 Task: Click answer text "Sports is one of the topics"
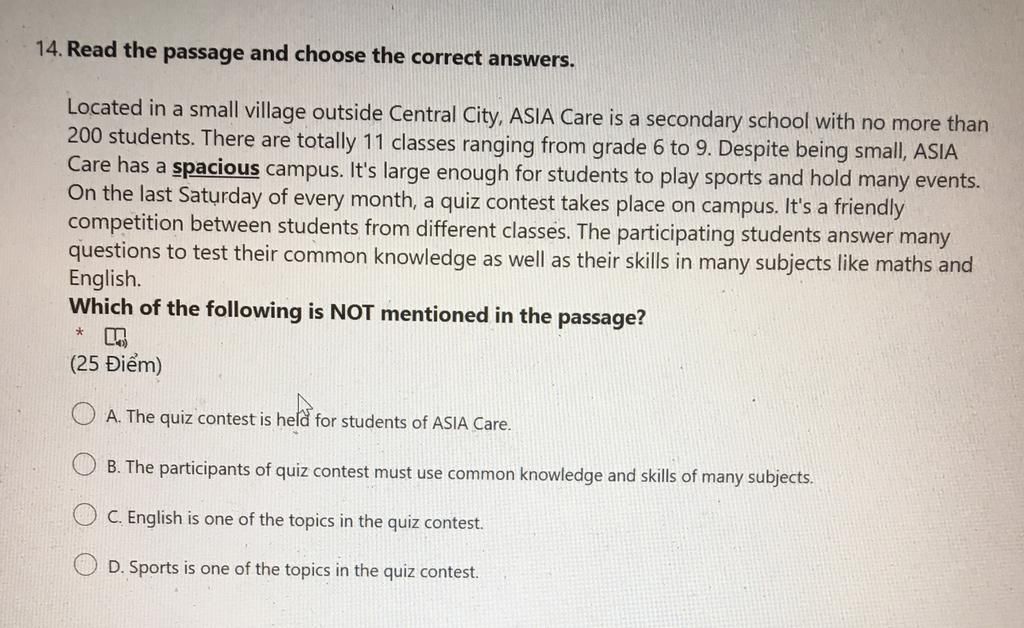coord(292,570)
